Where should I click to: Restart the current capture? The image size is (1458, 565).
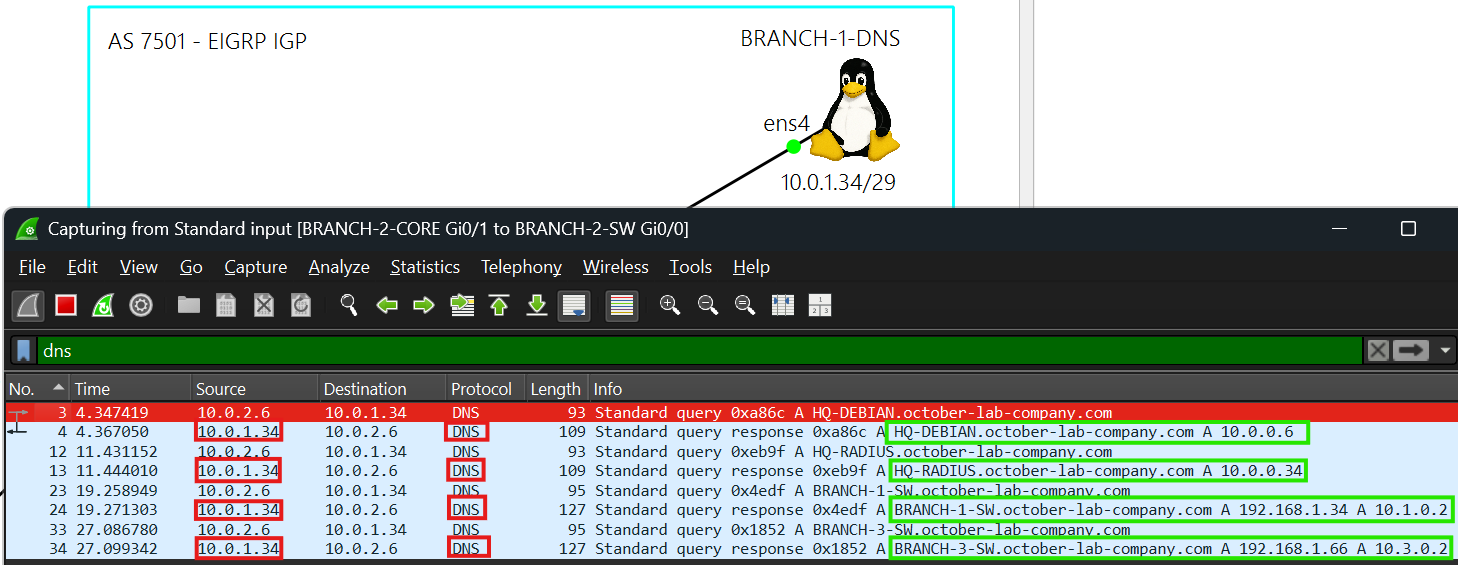coord(103,306)
